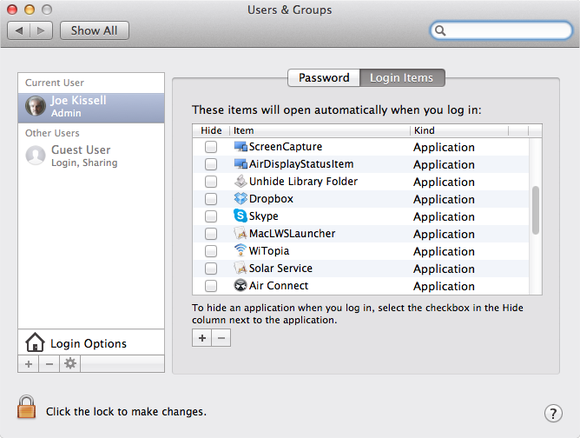Viewport: 580px width, 438px height.
Task: Click the login items list scrollbar
Action: click(x=535, y=210)
